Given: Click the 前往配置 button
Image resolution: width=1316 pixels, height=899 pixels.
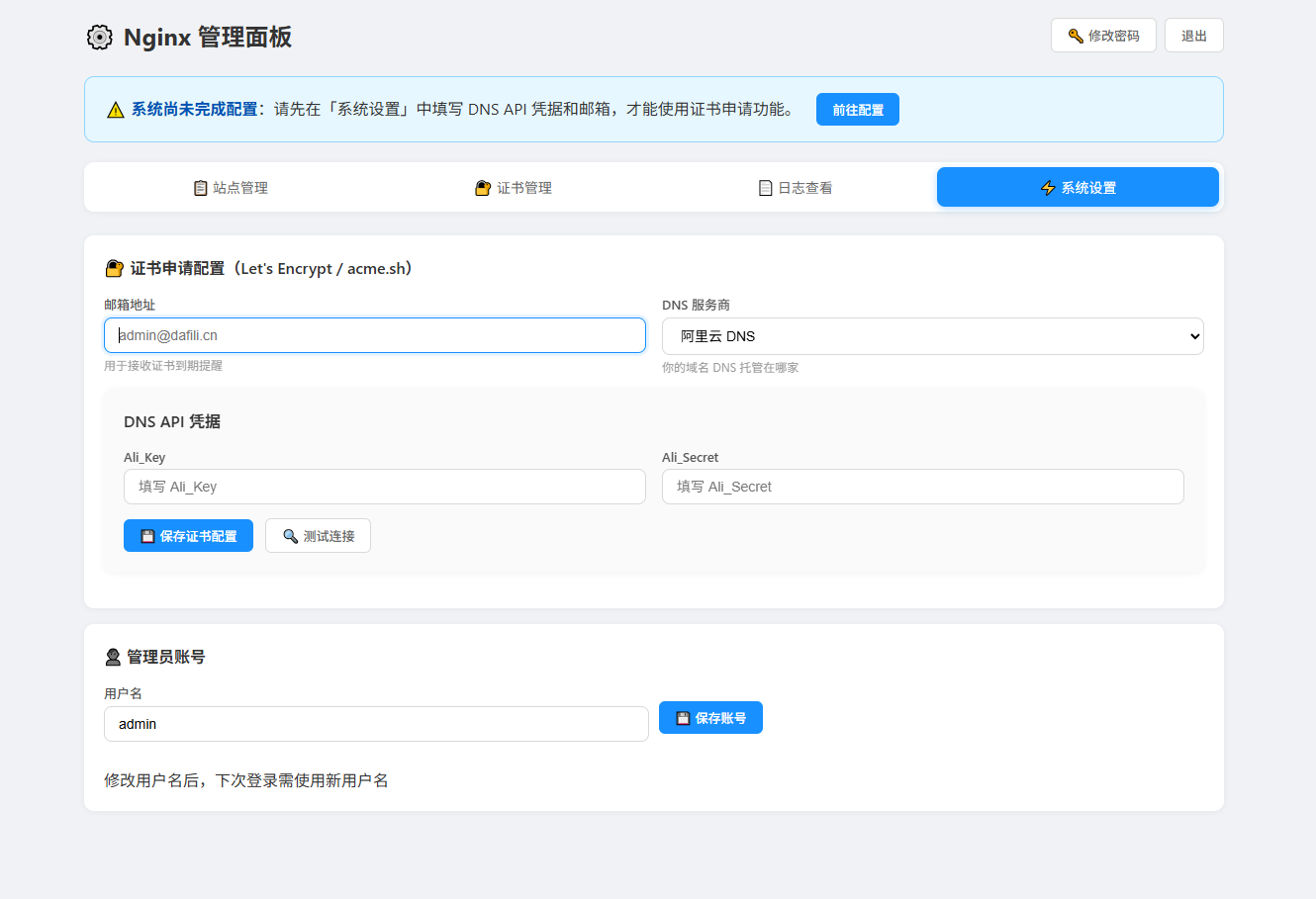Looking at the screenshot, I should point(858,110).
